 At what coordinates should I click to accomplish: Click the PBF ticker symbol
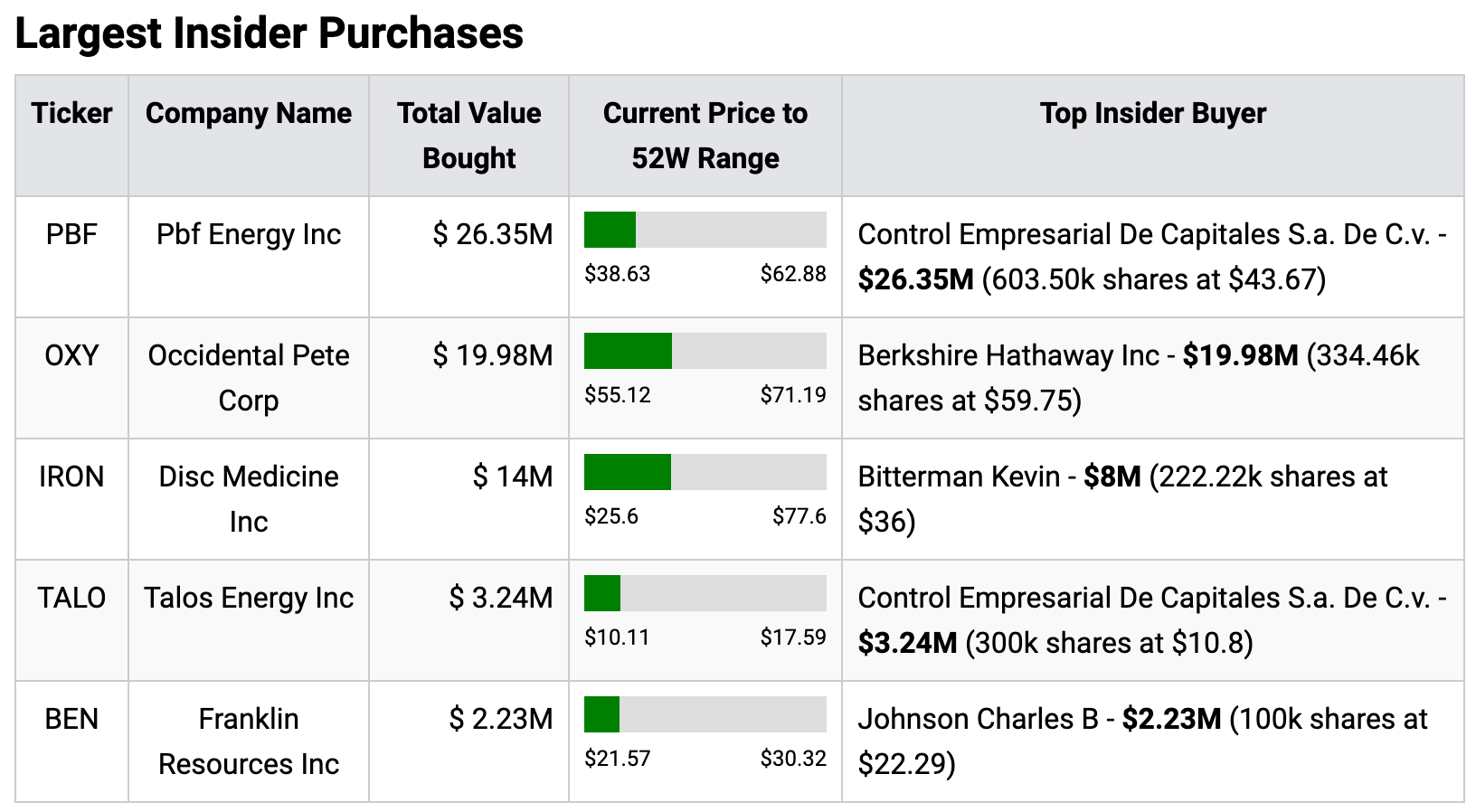[x=71, y=234]
